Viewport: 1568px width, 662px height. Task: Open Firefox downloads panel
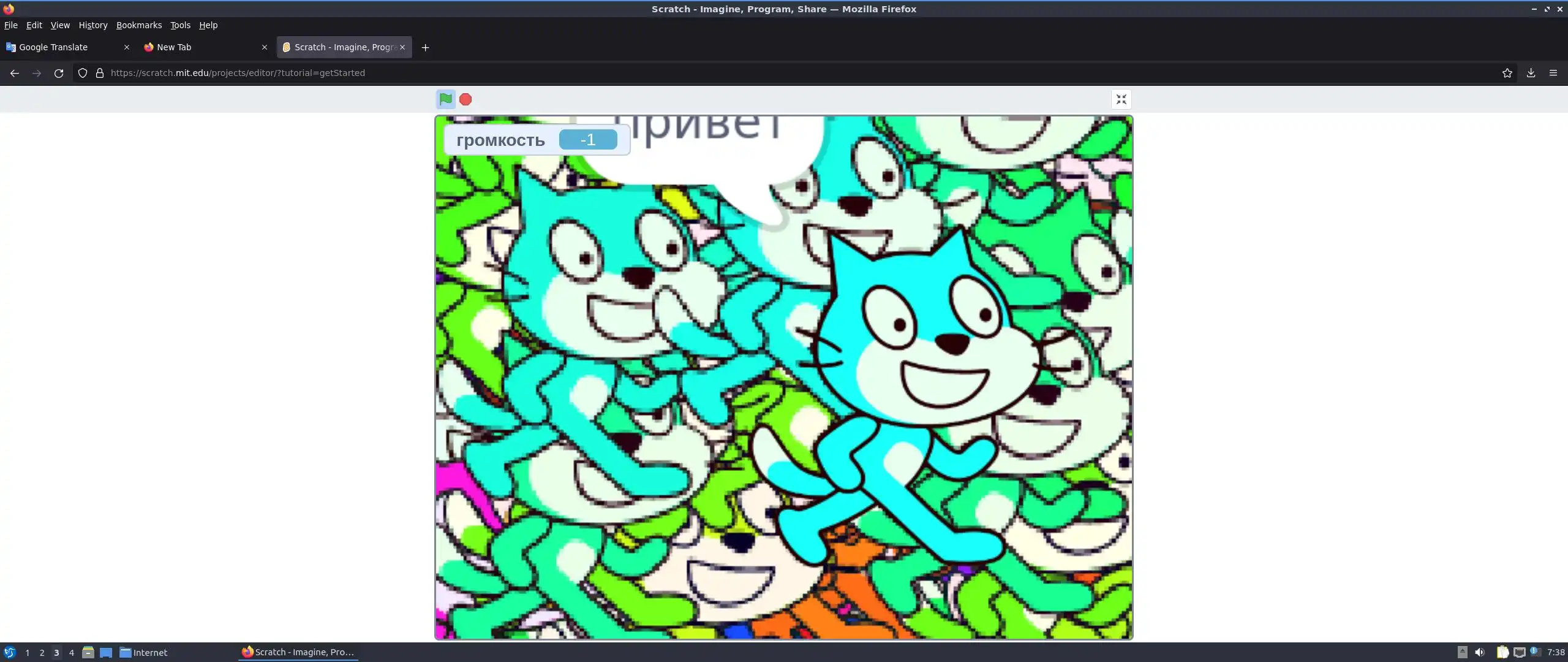[x=1531, y=73]
